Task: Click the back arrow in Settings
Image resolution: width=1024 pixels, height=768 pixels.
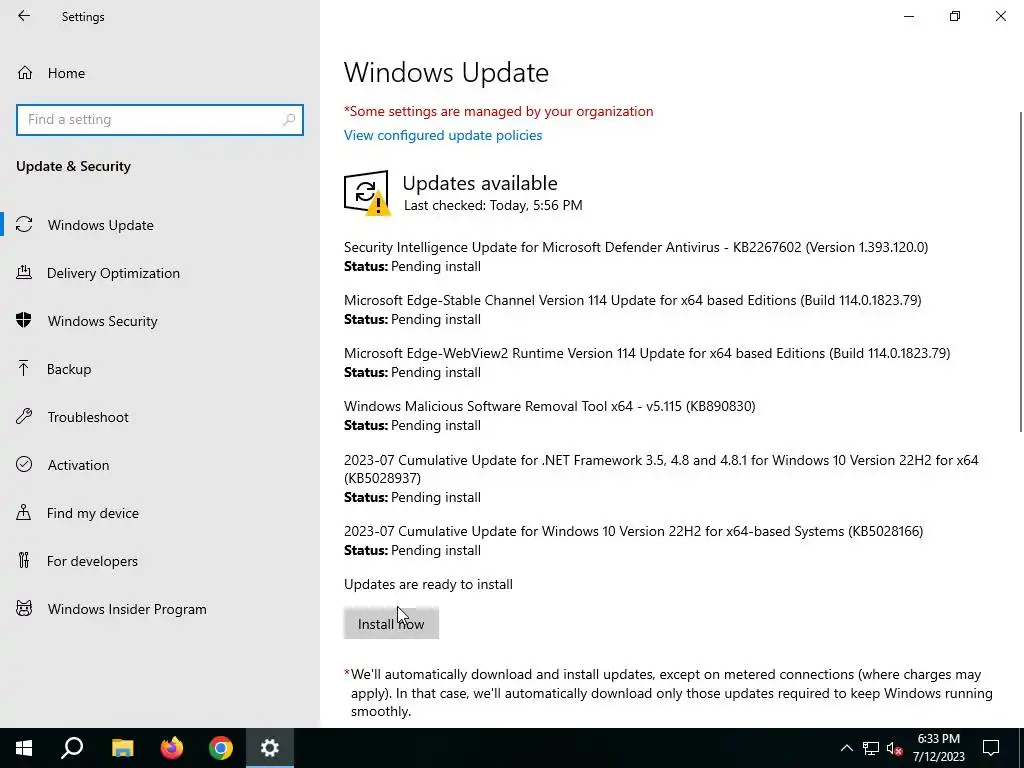Action: click(24, 16)
